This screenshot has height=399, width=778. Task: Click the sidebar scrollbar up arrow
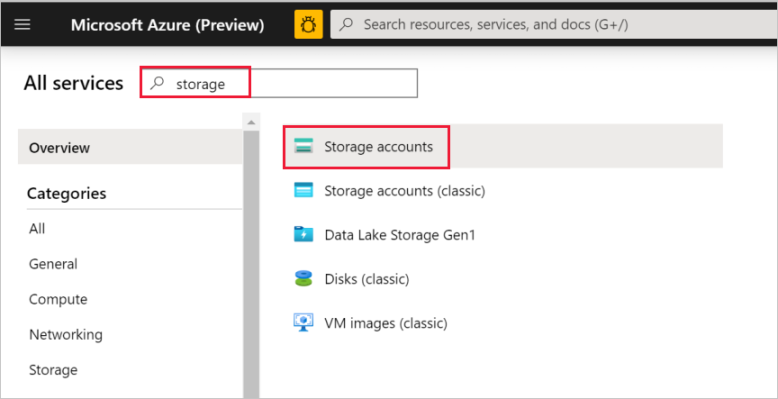(x=251, y=122)
